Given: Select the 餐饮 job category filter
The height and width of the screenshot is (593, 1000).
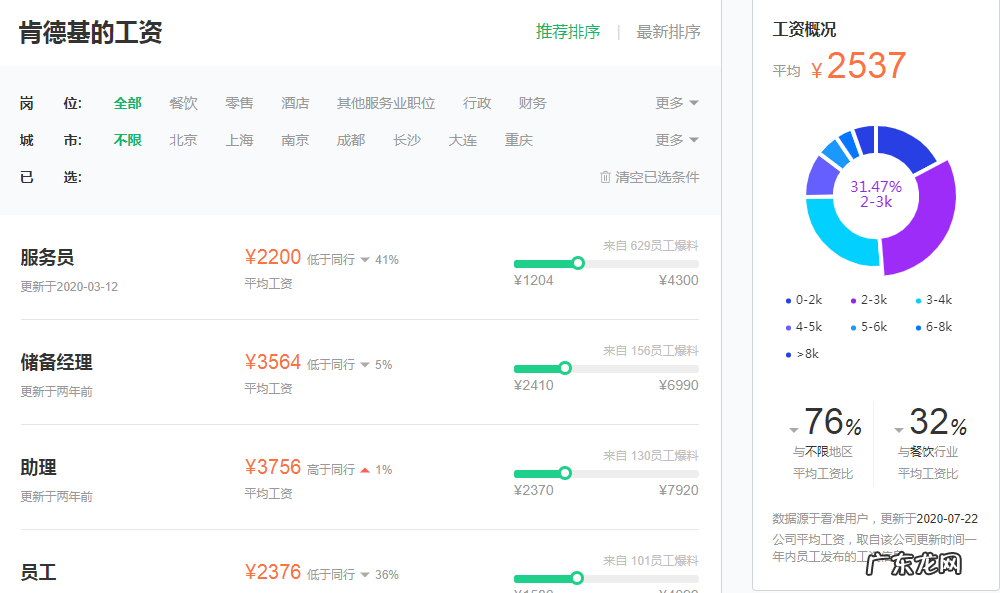Looking at the screenshot, I should (182, 102).
